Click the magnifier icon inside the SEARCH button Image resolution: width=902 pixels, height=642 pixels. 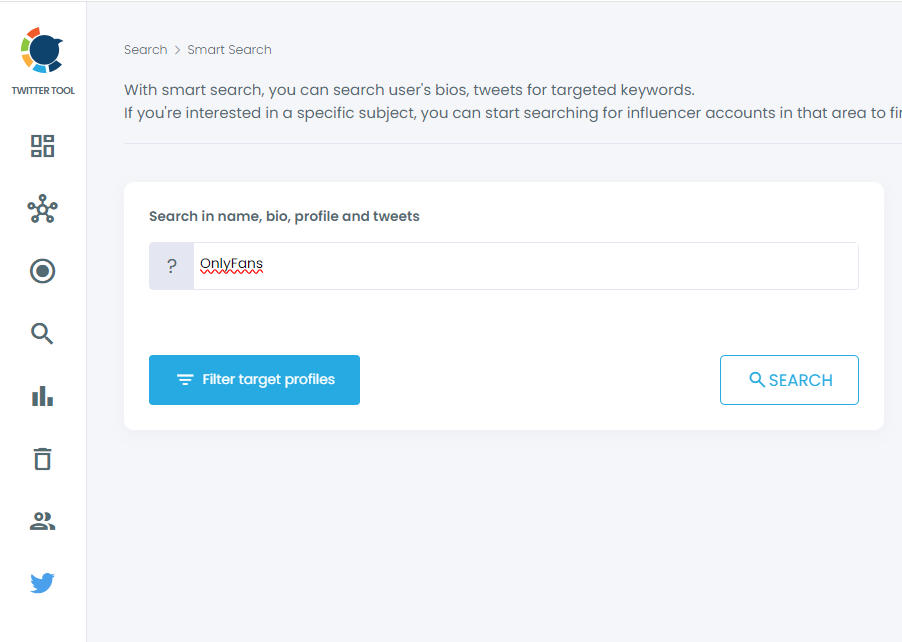[756, 380]
